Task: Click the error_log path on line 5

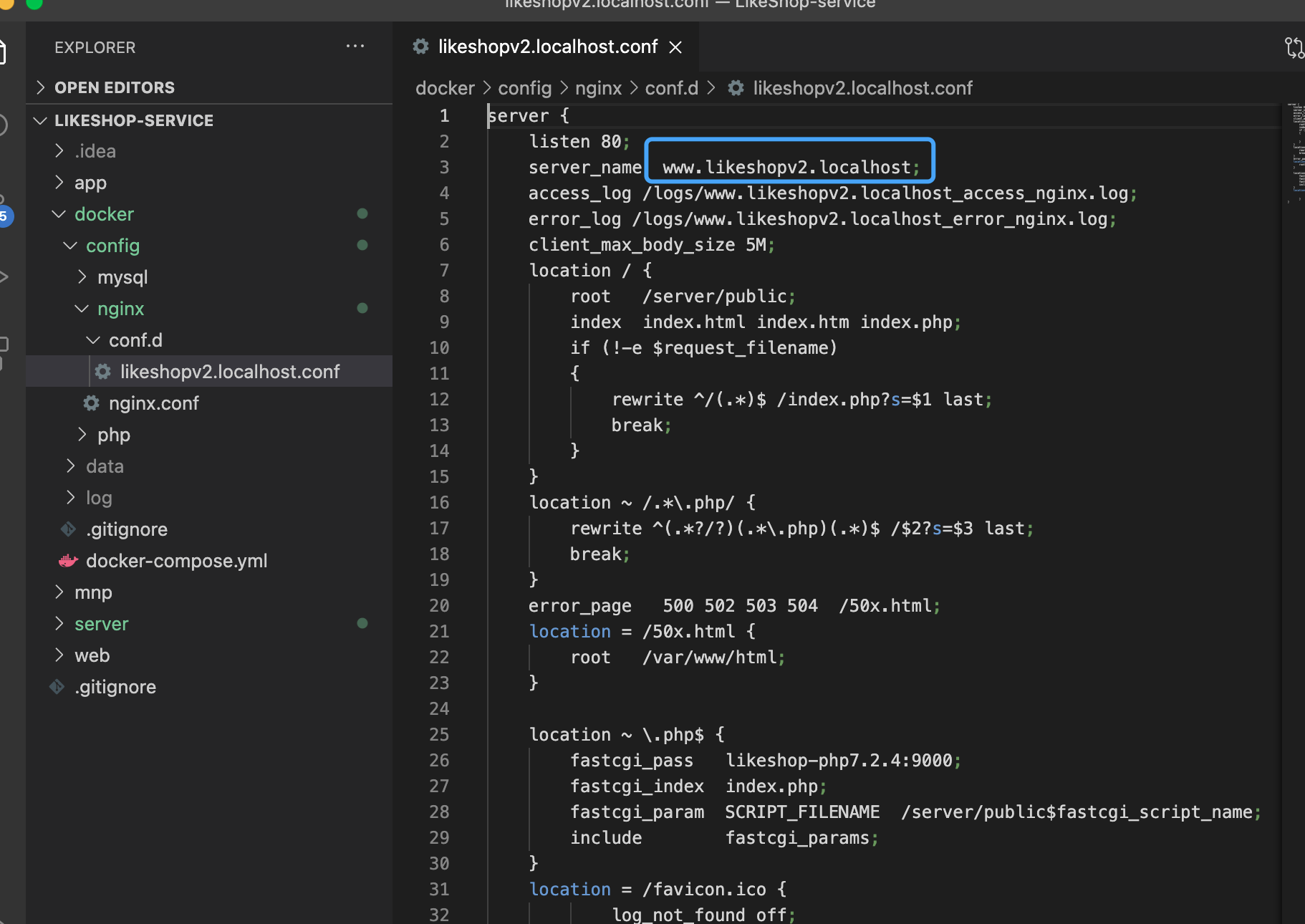Action: coord(874,219)
